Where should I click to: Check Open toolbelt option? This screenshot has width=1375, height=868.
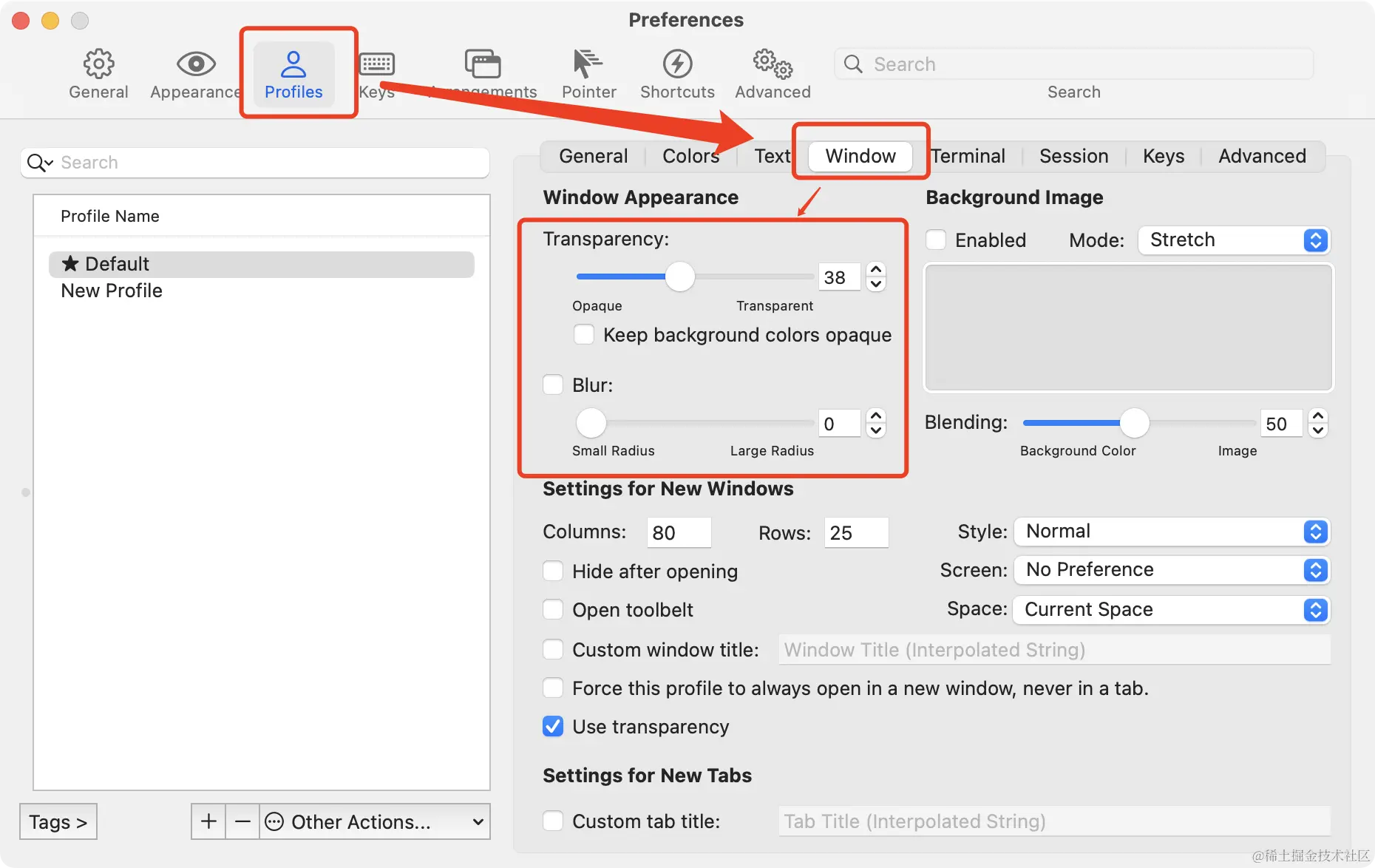pyautogui.click(x=553, y=610)
